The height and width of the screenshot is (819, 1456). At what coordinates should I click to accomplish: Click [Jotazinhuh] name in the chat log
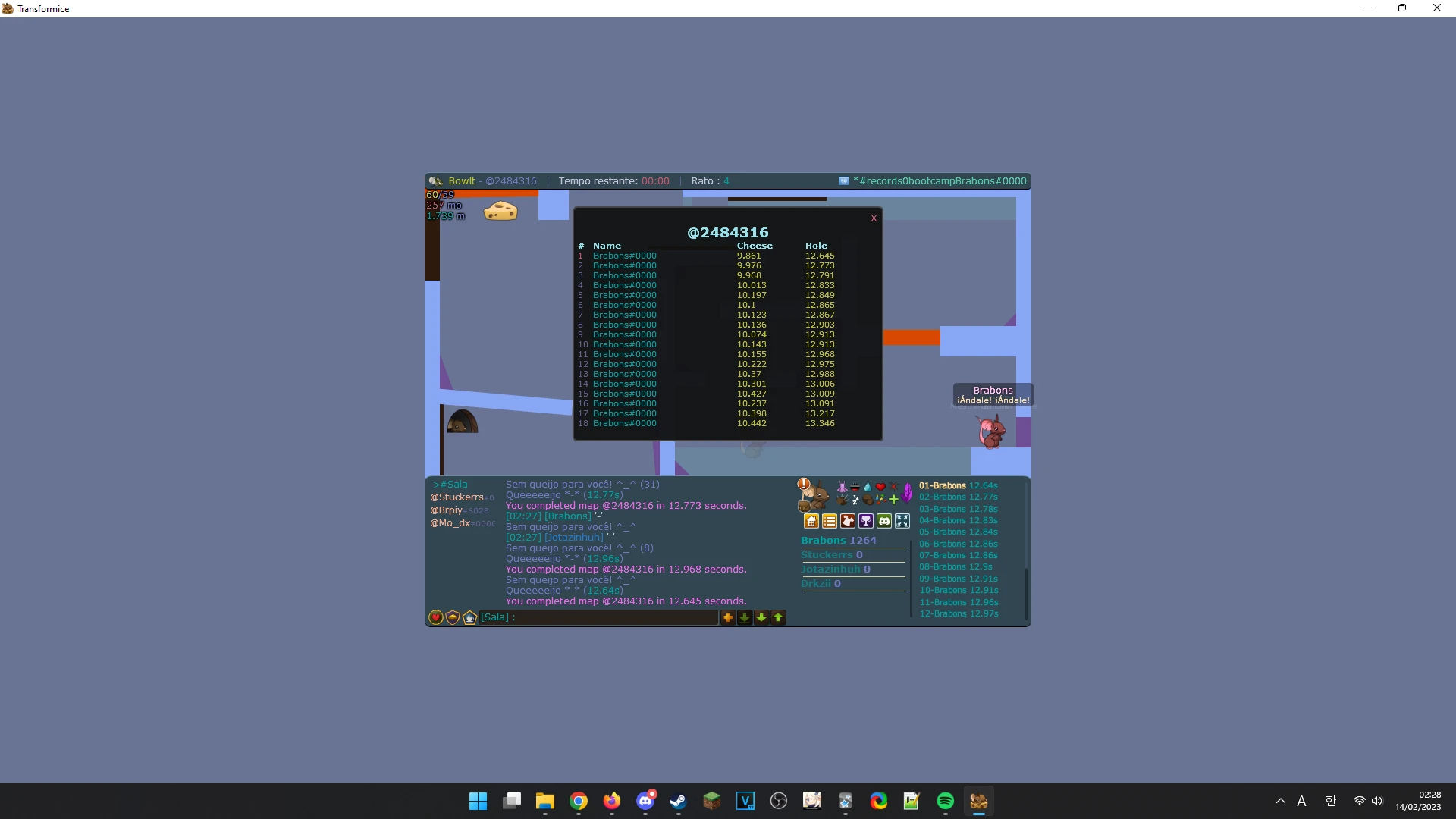click(574, 538)
